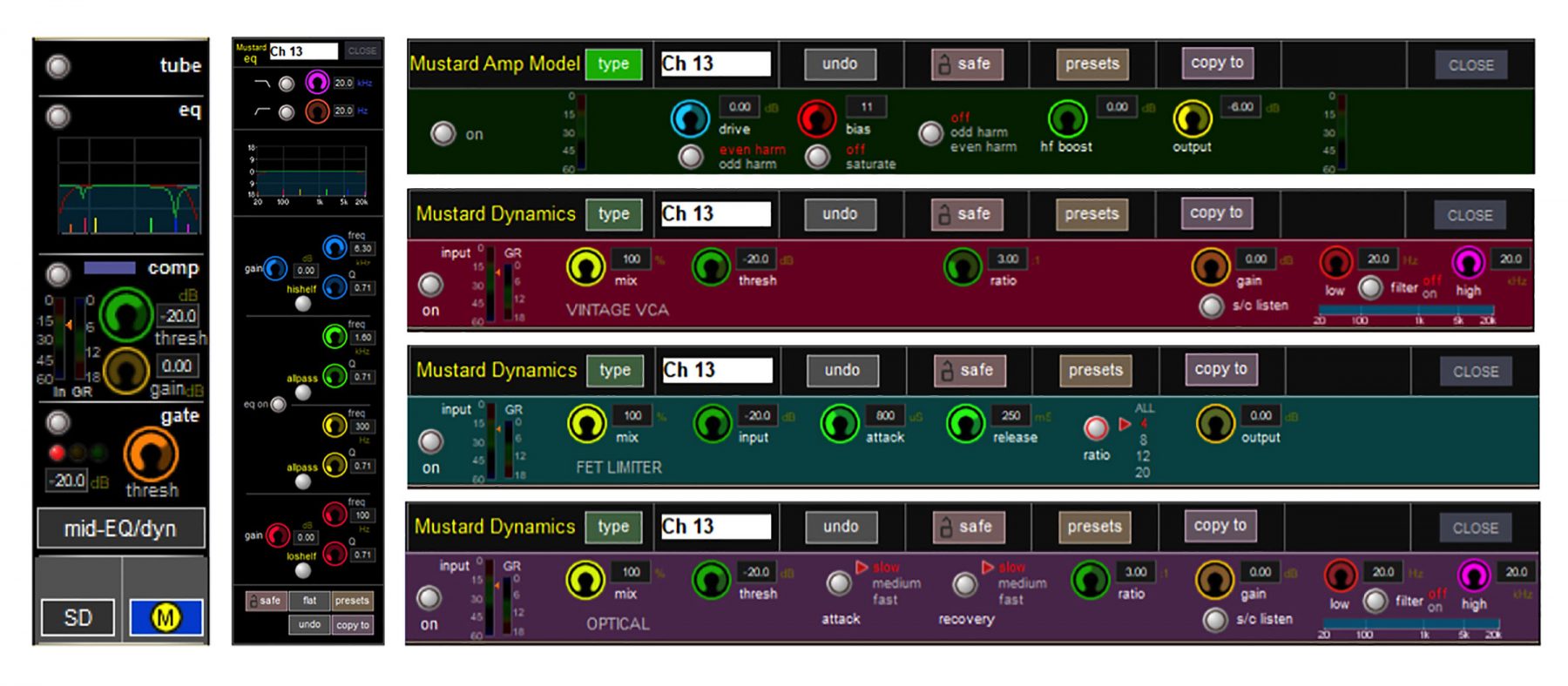
Task: Adjust the red low filter knob in VINTAGE VCA
Action: pos(1335,262)
